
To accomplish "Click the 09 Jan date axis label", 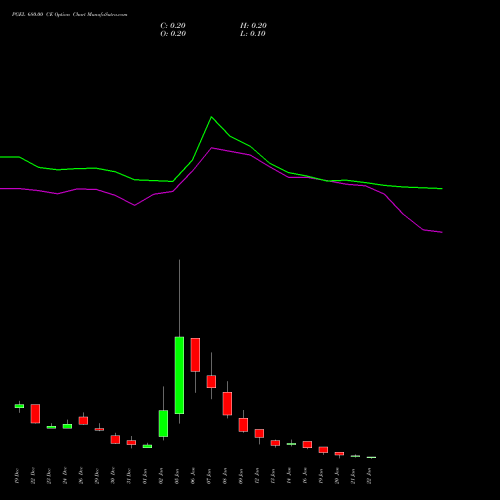I will [x=241, y=476].
